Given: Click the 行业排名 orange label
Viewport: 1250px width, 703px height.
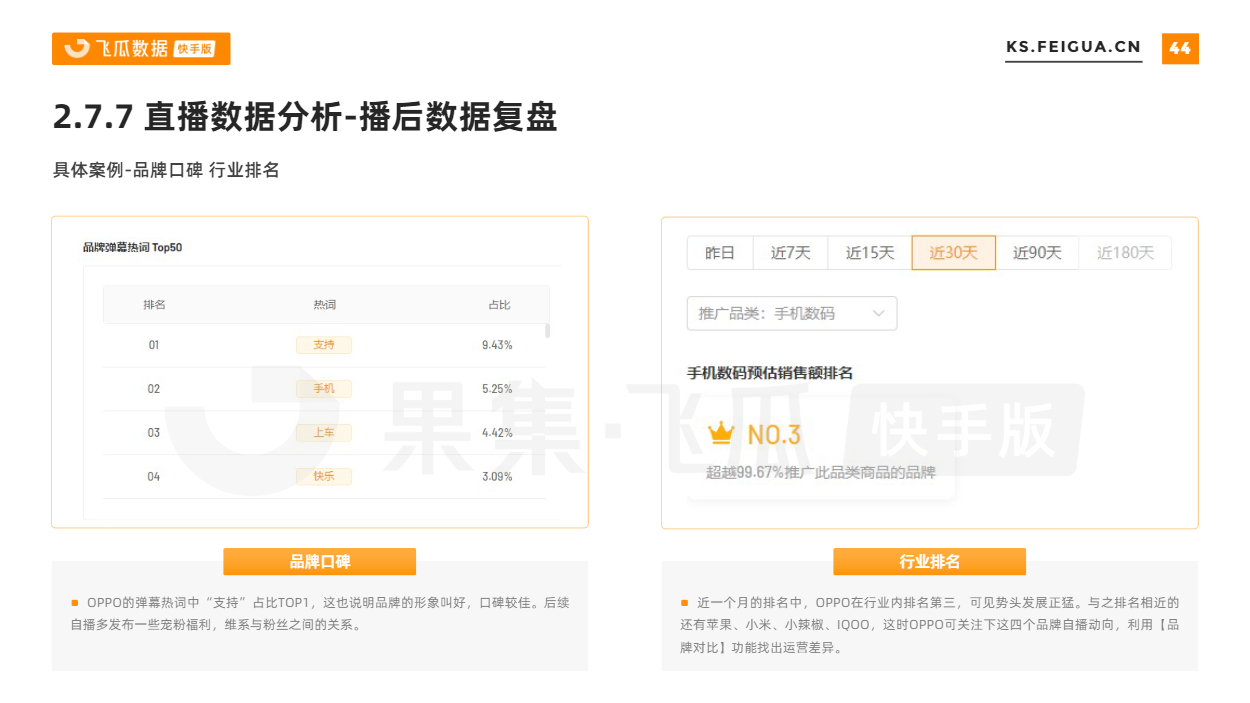Looking at the screenshot, I should tap(930, 562).
